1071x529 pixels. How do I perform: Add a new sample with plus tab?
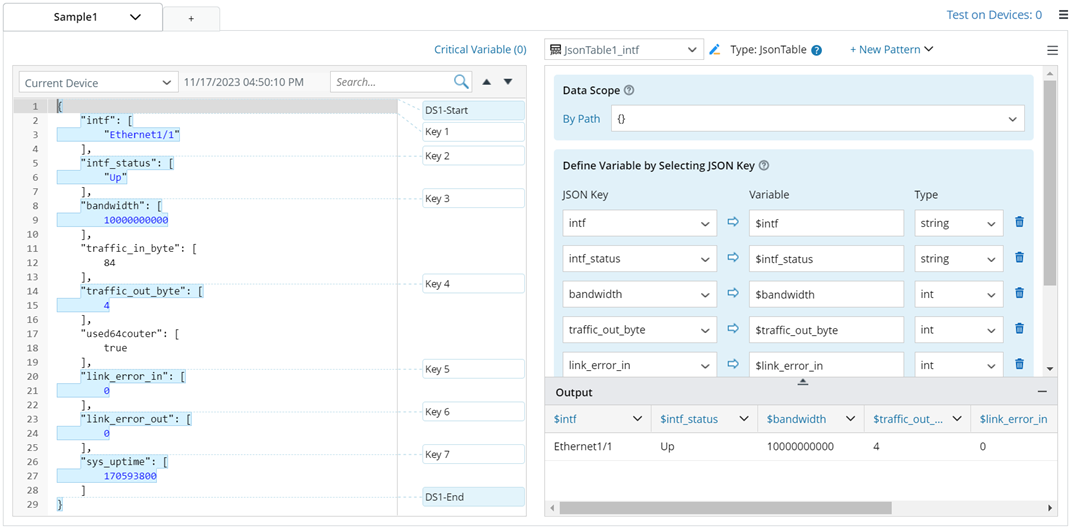(191, 18)
